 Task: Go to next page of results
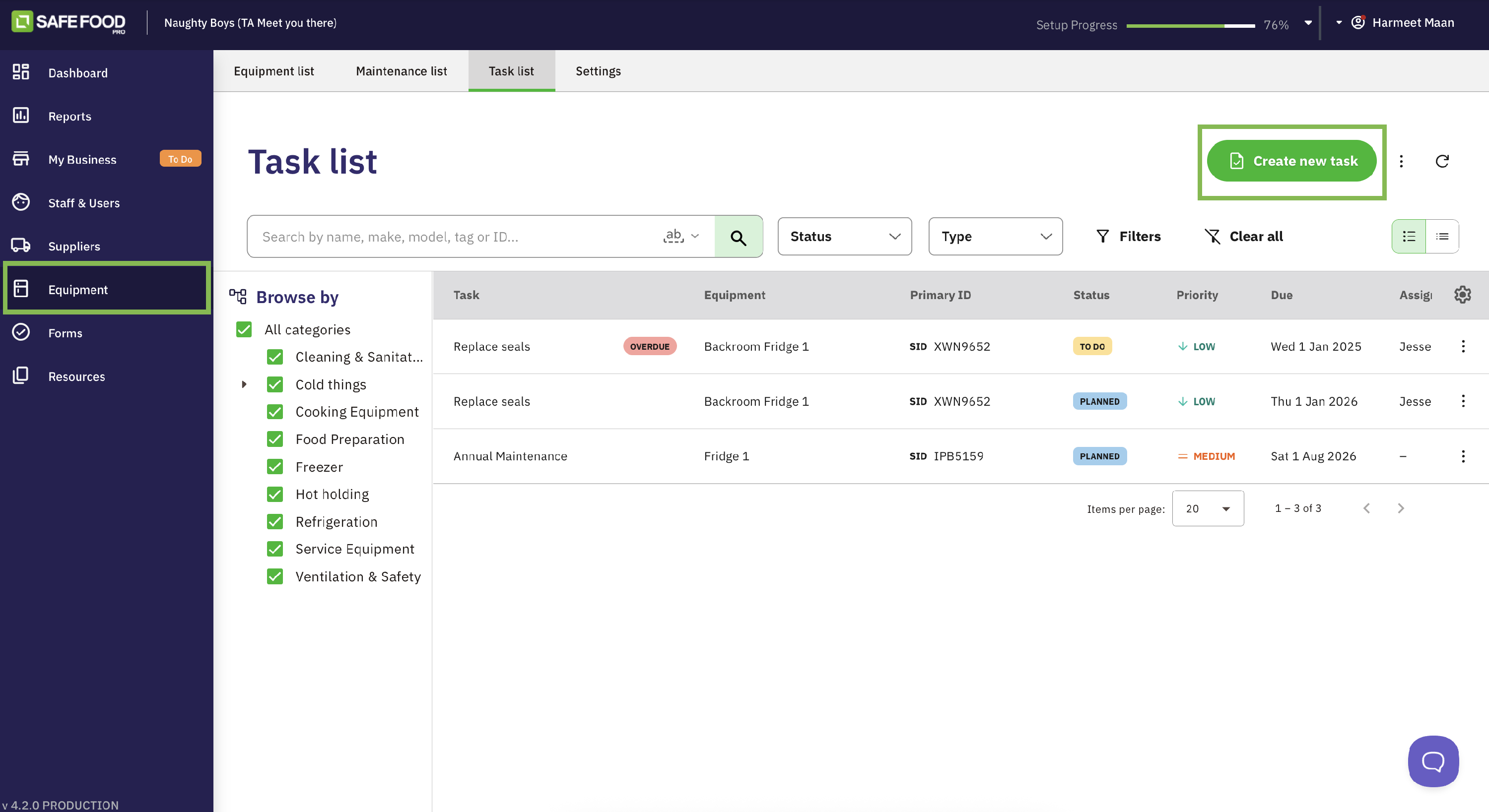click(1401, 508)
